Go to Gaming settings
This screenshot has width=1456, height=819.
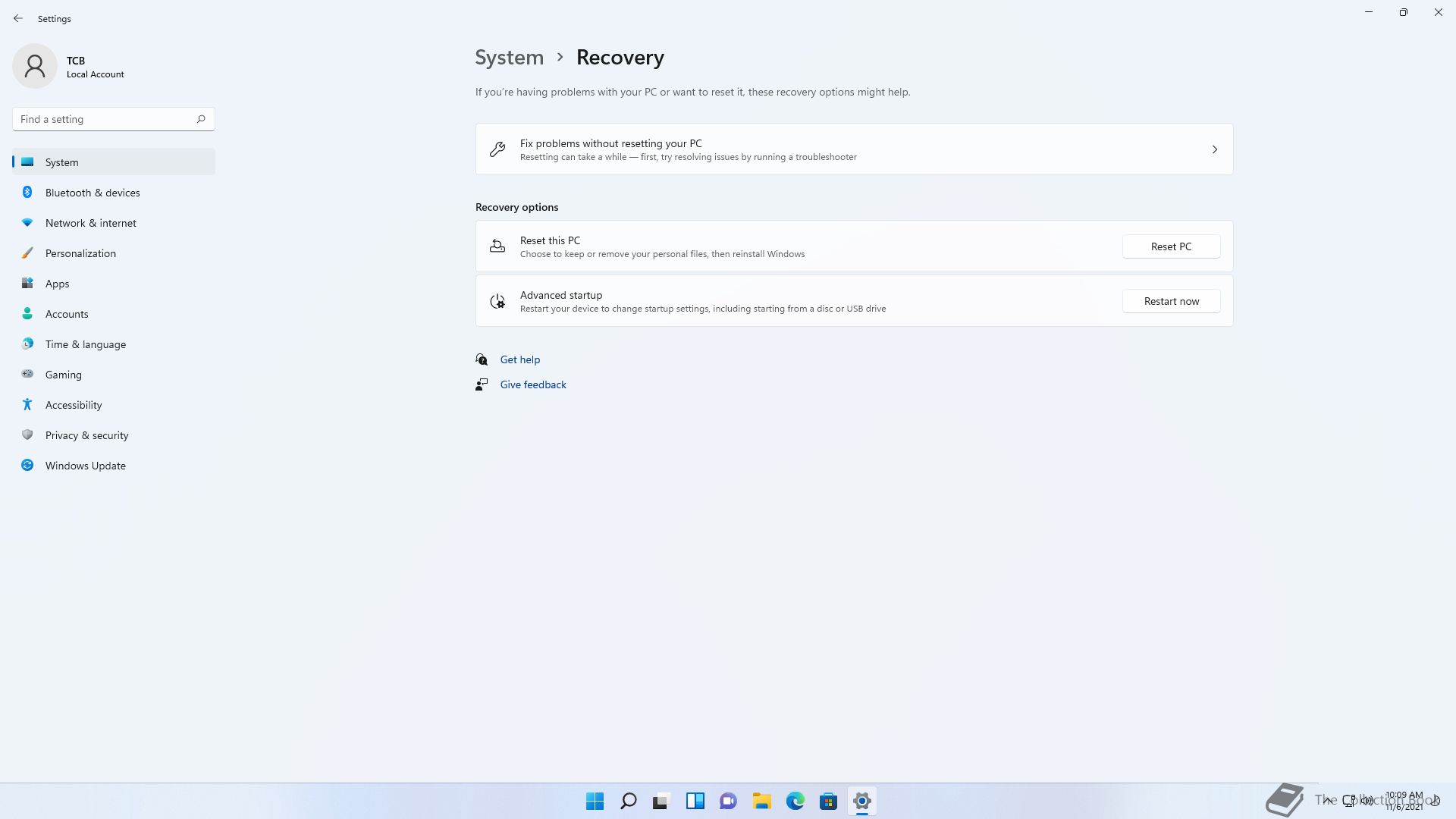pyautogui.click(x=114, y=374)
